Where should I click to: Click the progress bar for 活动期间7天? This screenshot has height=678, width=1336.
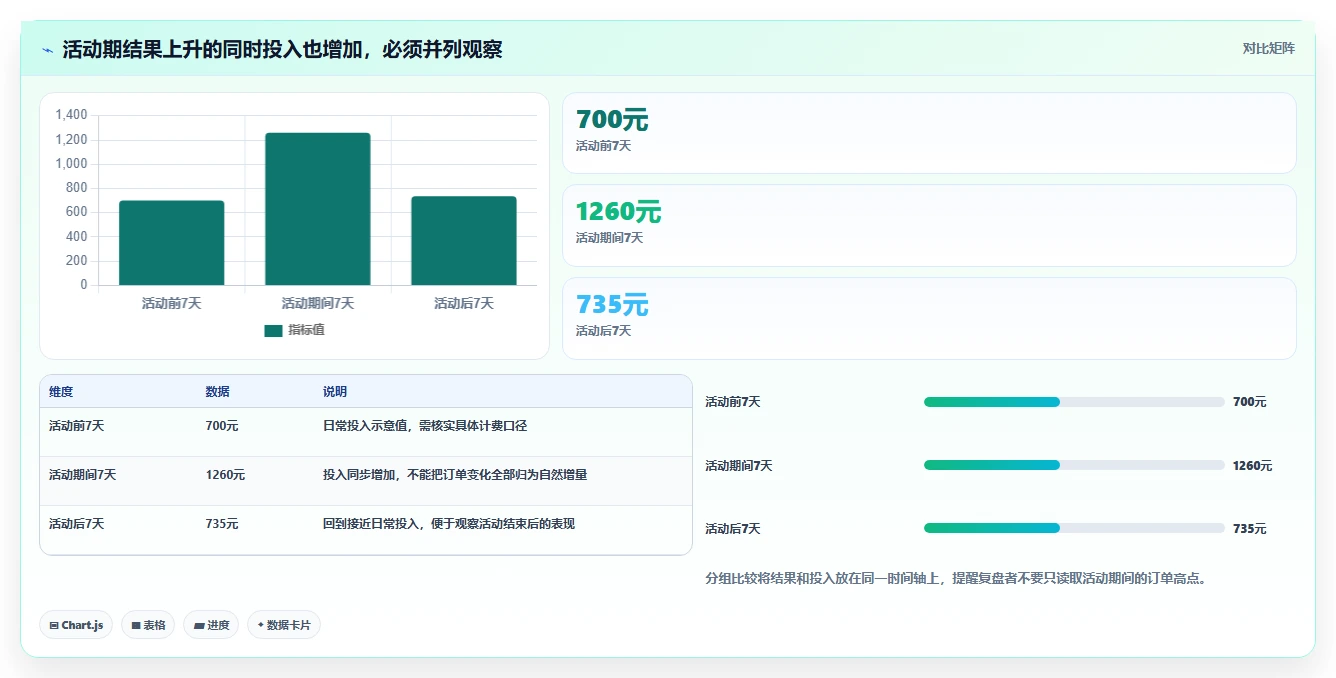[x=1074, y=465]
